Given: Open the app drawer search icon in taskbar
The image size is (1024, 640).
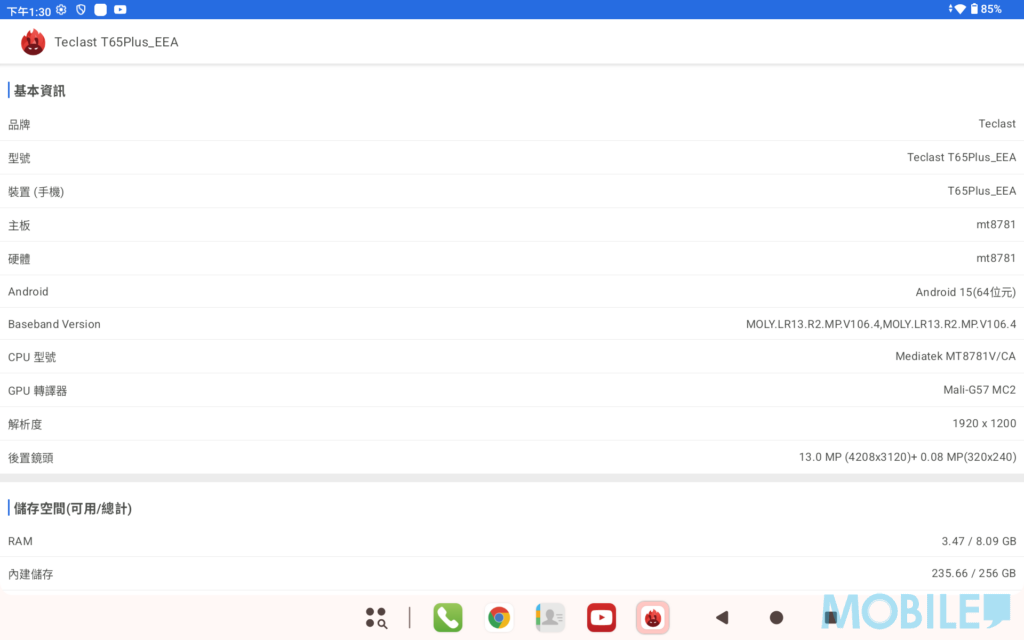Looking at the screenshot, I should click(x=376, y=618).
